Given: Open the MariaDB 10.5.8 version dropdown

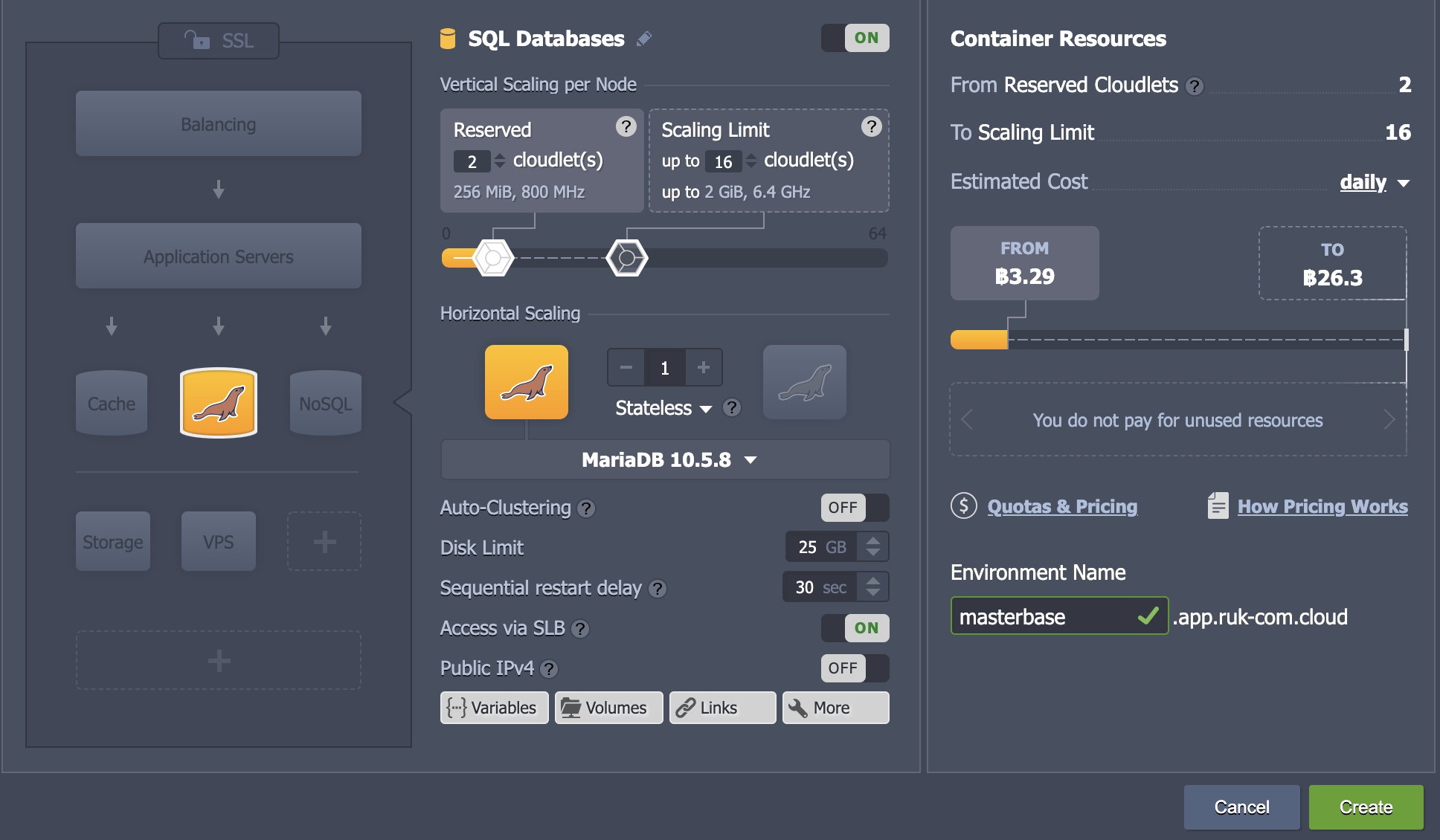Looking at the screenshot, I should (665, 459).
